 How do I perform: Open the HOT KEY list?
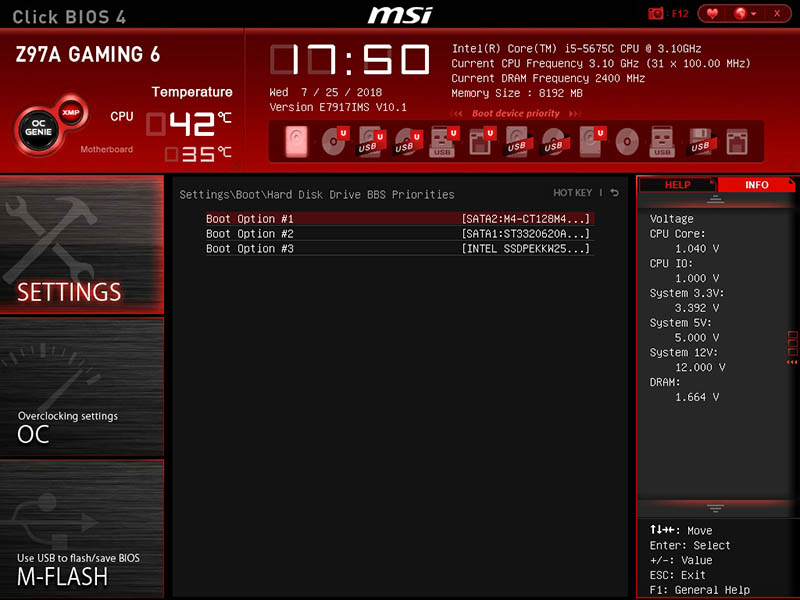572,193
